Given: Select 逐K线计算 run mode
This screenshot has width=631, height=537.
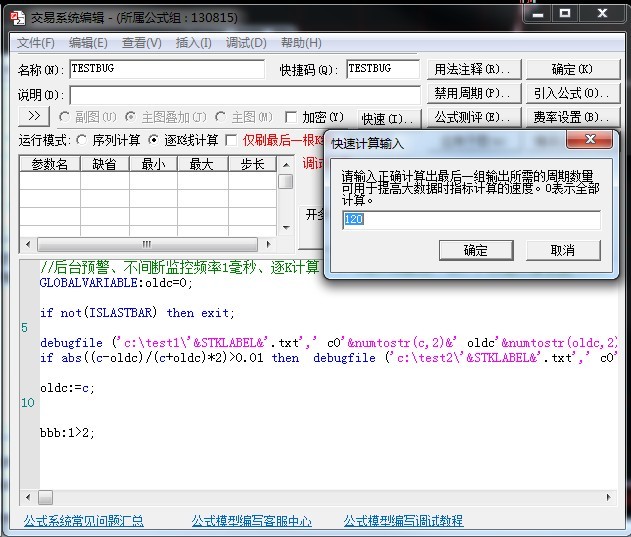Looking at the screenshot, I should pyautogui.click(x=154, y=140).
